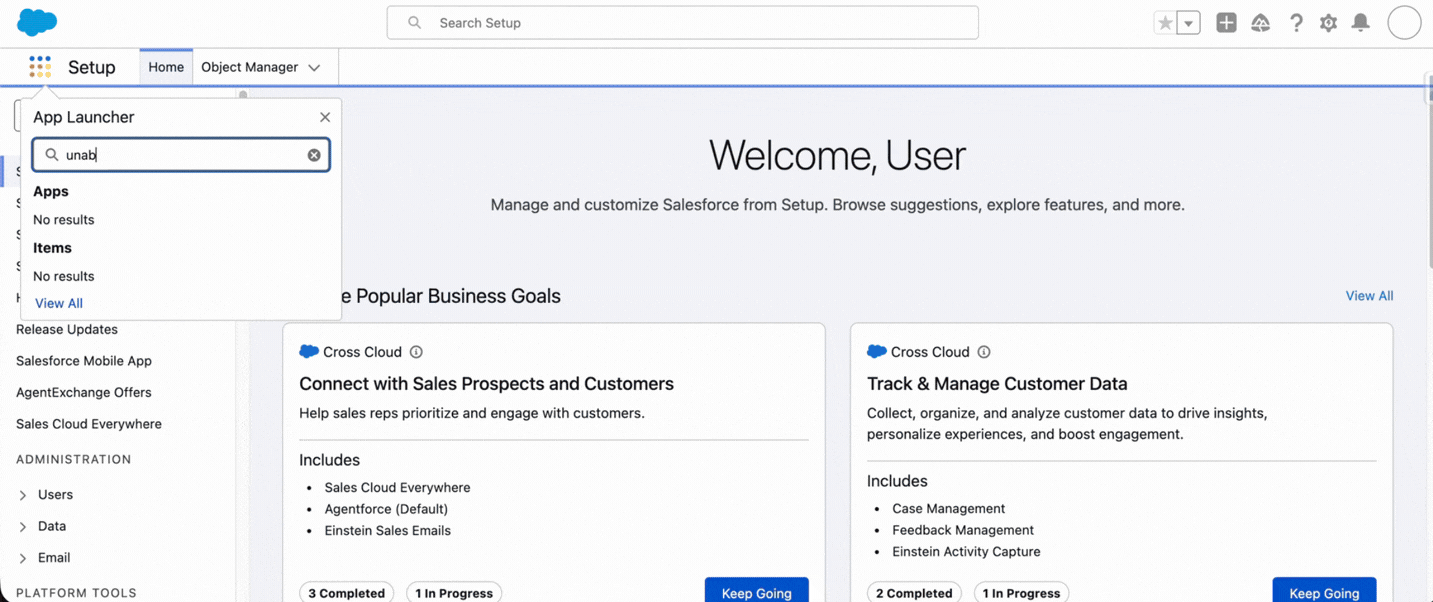The height and width of the screenshot is (602, 1433).
Task: Click the 3 Completed badge
Action: point(347,592)
